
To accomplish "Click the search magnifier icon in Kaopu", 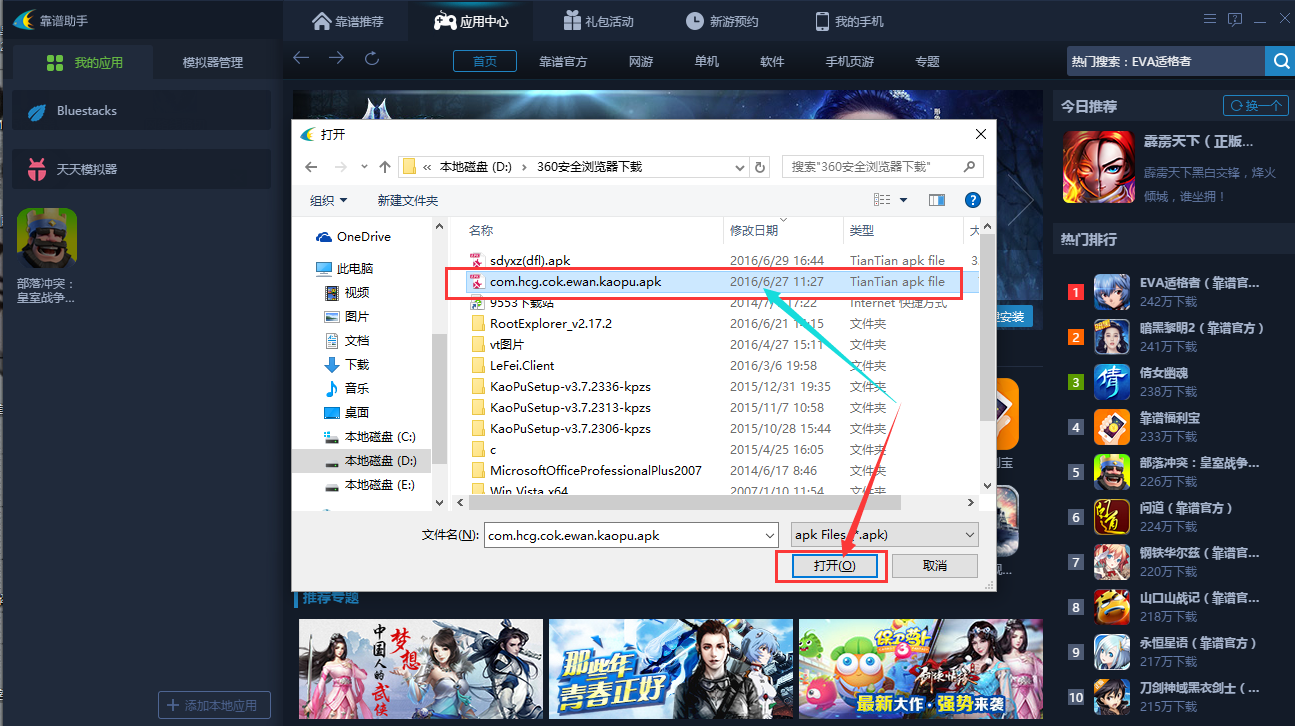I will coord(1280,61).
